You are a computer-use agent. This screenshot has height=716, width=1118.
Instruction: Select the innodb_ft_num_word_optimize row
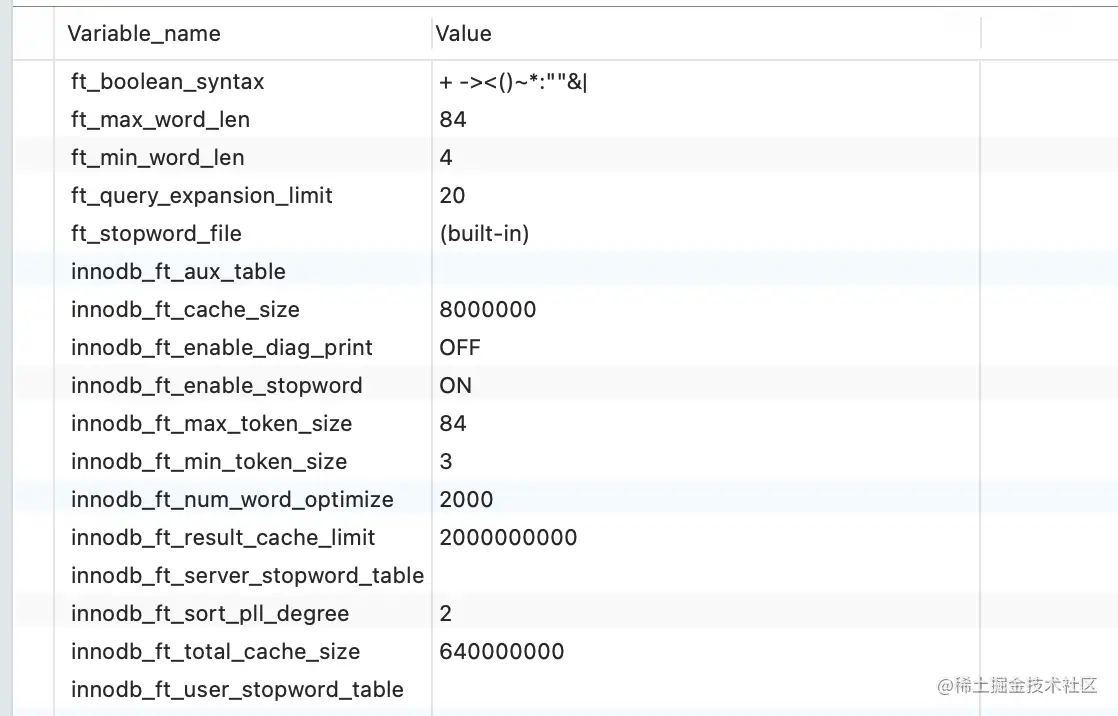231,499
